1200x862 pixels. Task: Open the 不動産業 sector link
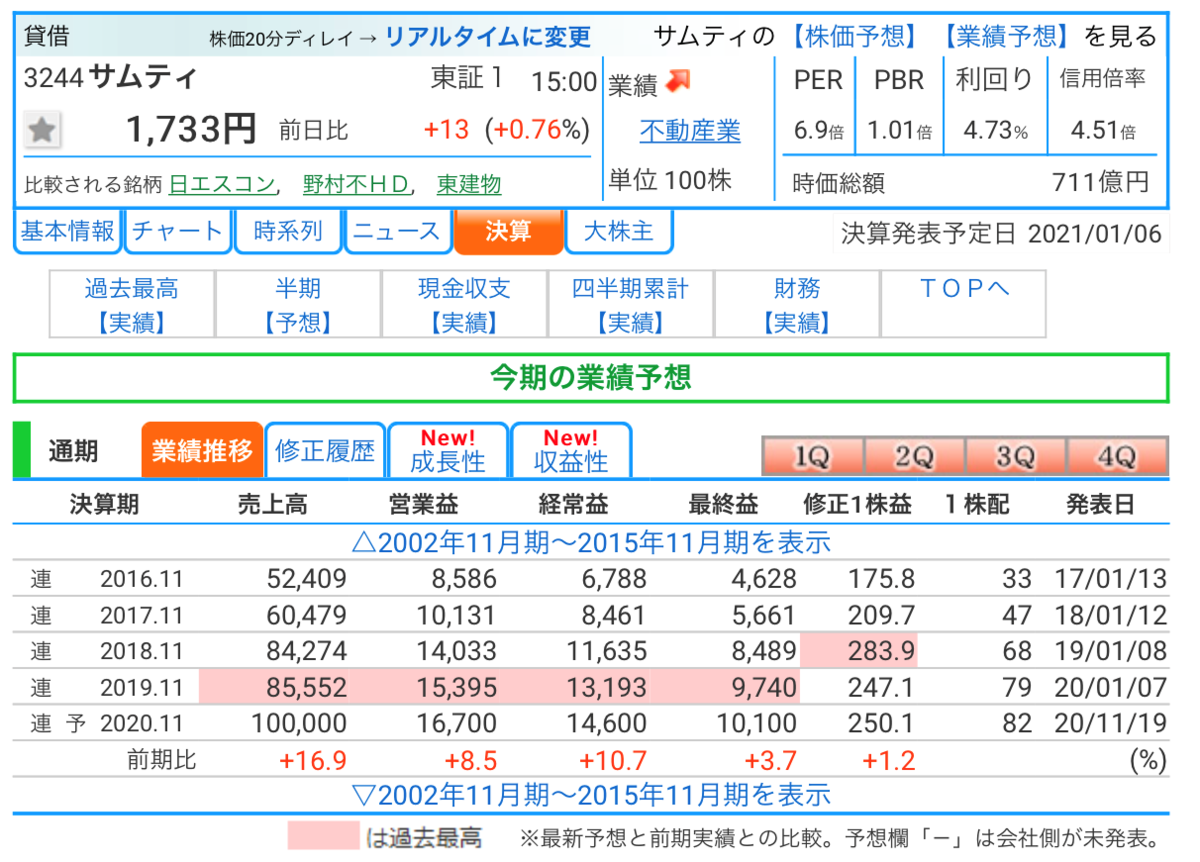[690, 131]
